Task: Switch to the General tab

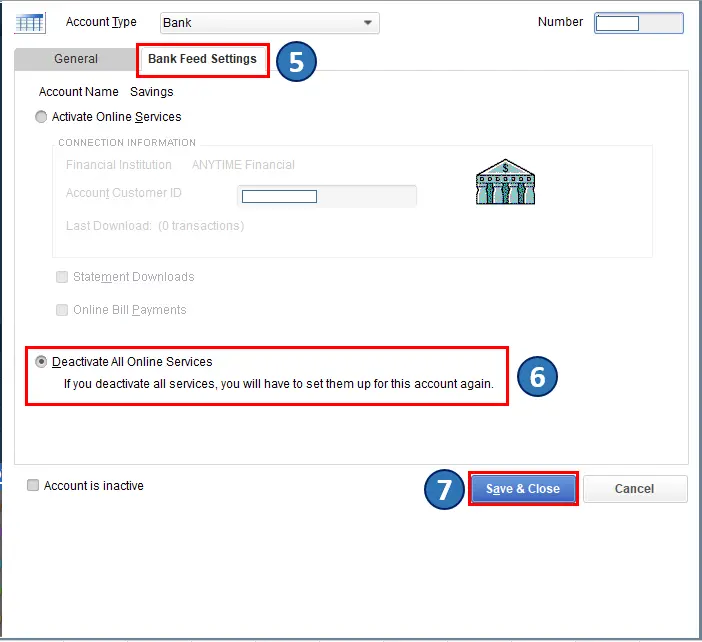Action: point(76,59)
